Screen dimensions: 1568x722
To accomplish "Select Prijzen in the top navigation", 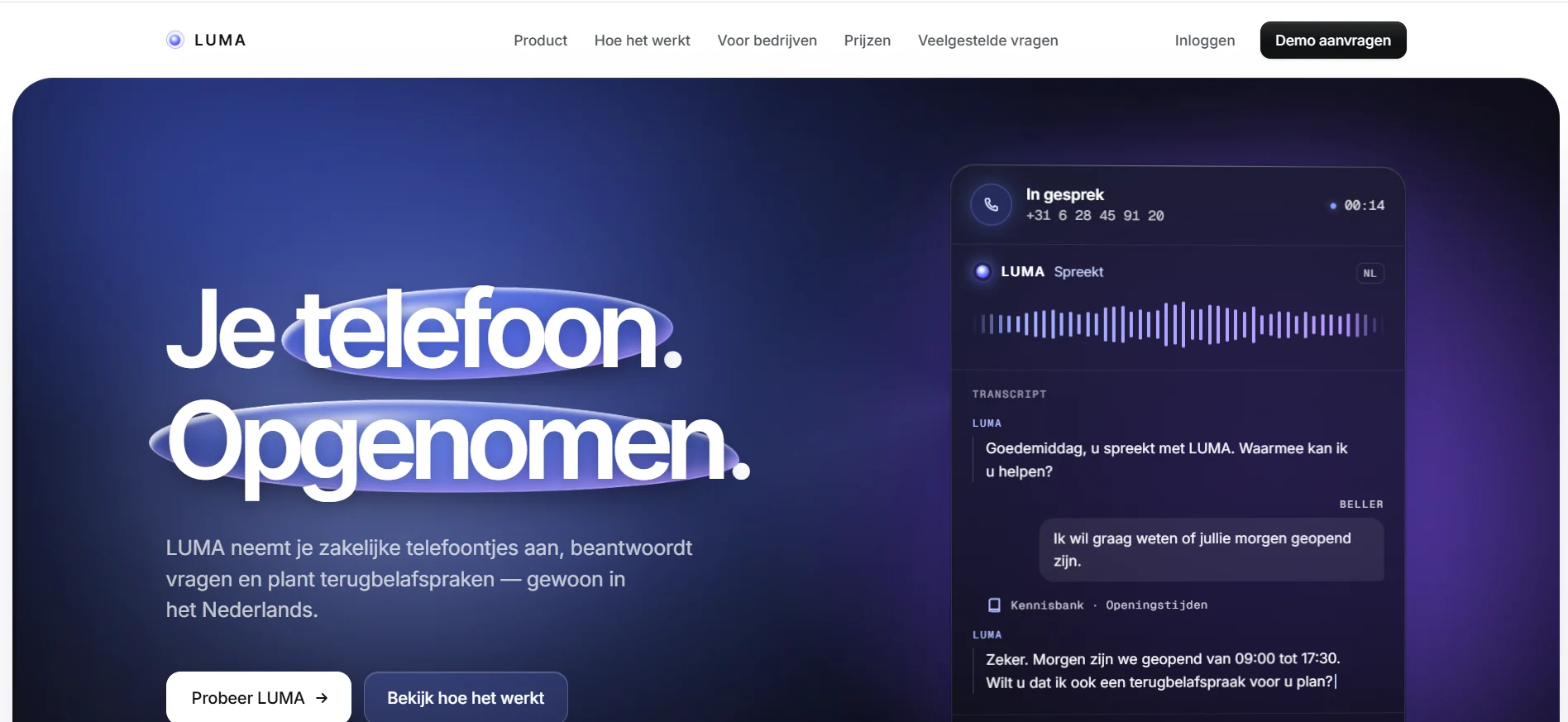I will [867, 41].
